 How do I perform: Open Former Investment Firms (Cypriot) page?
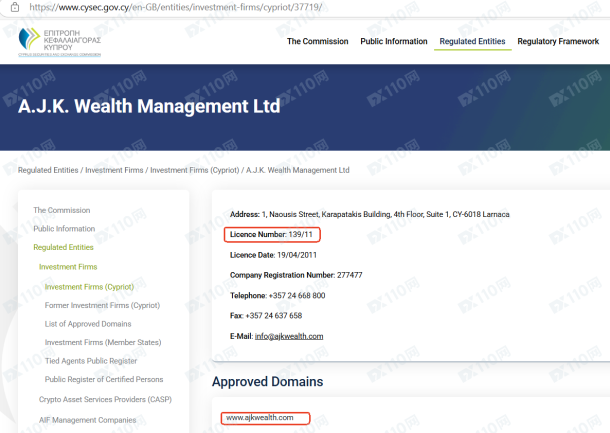(x=102, y=305)
